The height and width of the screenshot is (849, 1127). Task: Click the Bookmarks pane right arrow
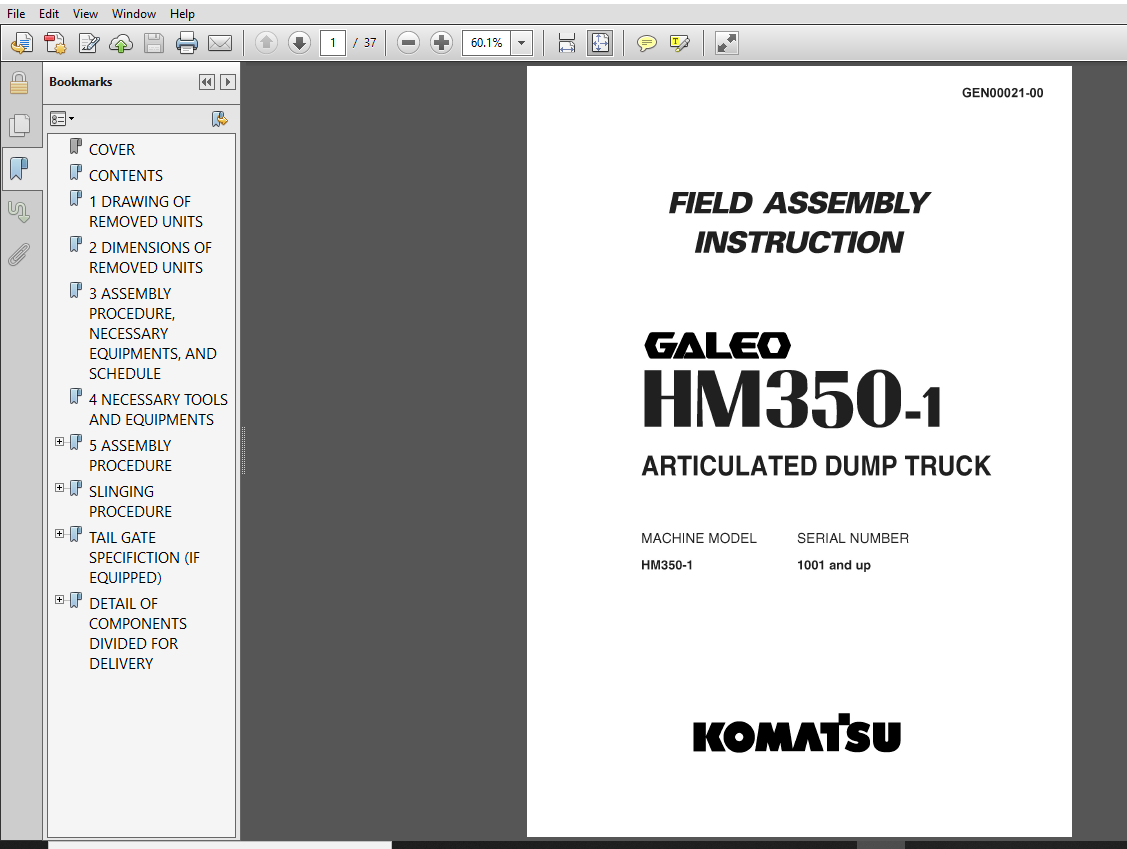[228, 82]
